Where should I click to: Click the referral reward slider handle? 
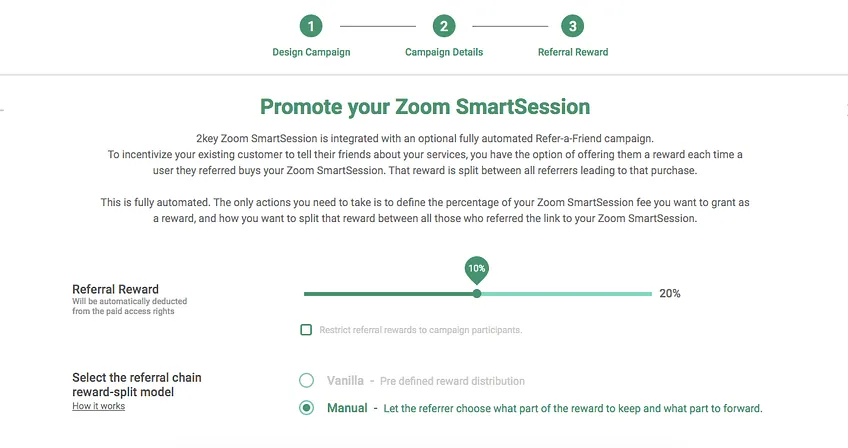tap(476, 294)
